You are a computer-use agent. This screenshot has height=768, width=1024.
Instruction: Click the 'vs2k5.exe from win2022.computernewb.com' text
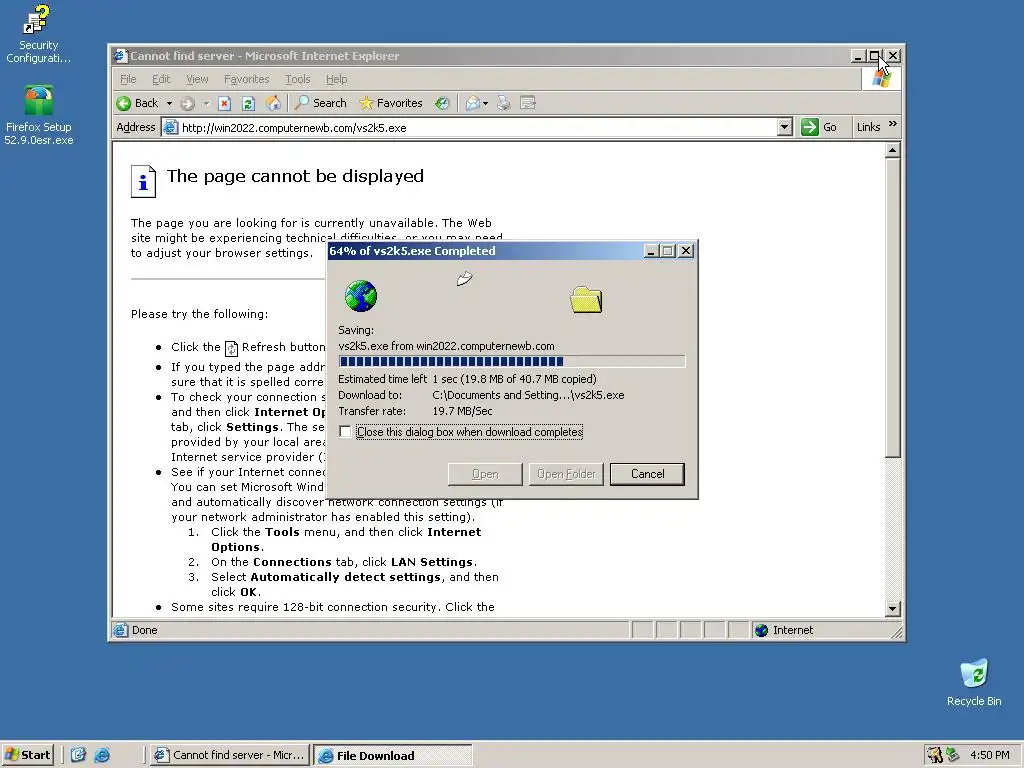[x=446, y=346]
